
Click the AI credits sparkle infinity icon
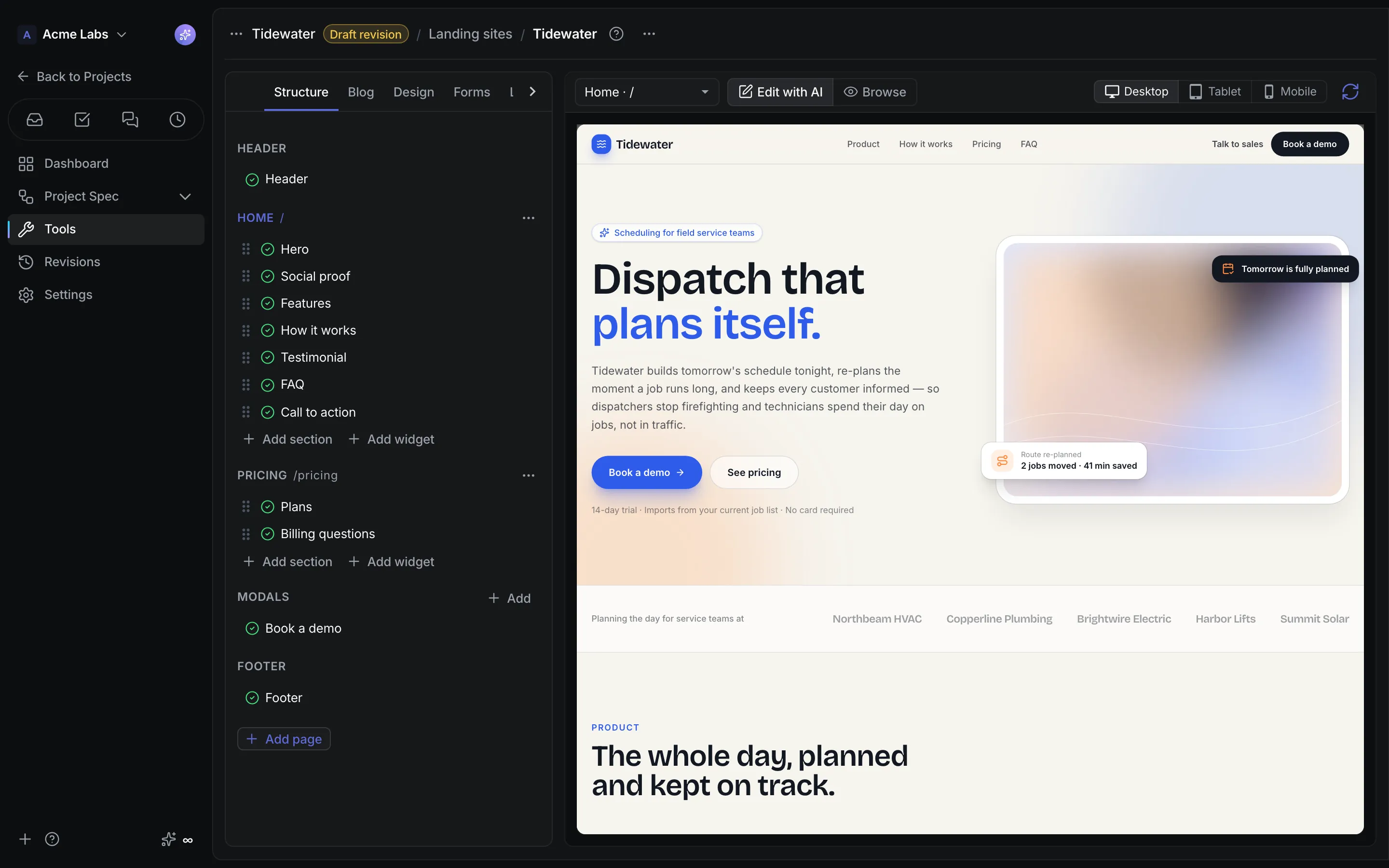[x=177, y=839]
